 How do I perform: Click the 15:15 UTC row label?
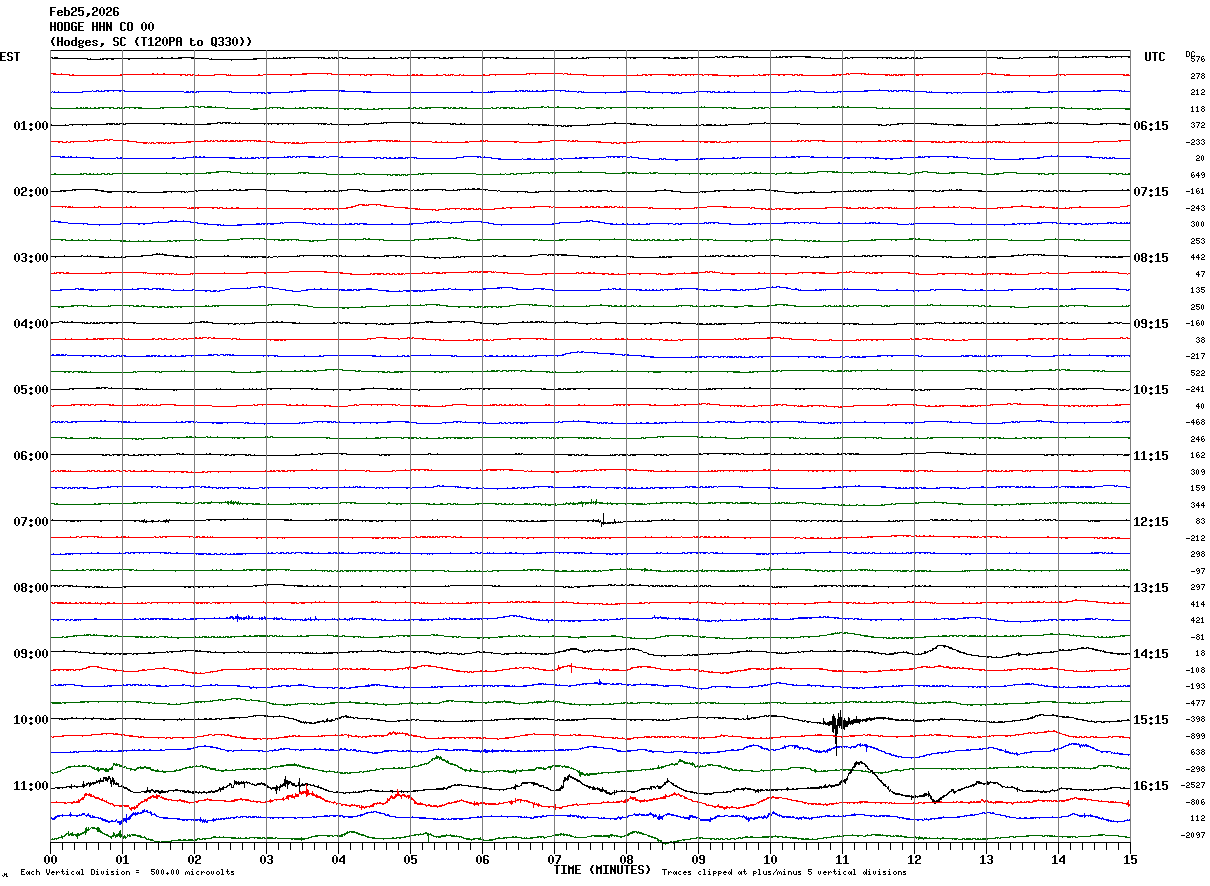pos(1150,720)
